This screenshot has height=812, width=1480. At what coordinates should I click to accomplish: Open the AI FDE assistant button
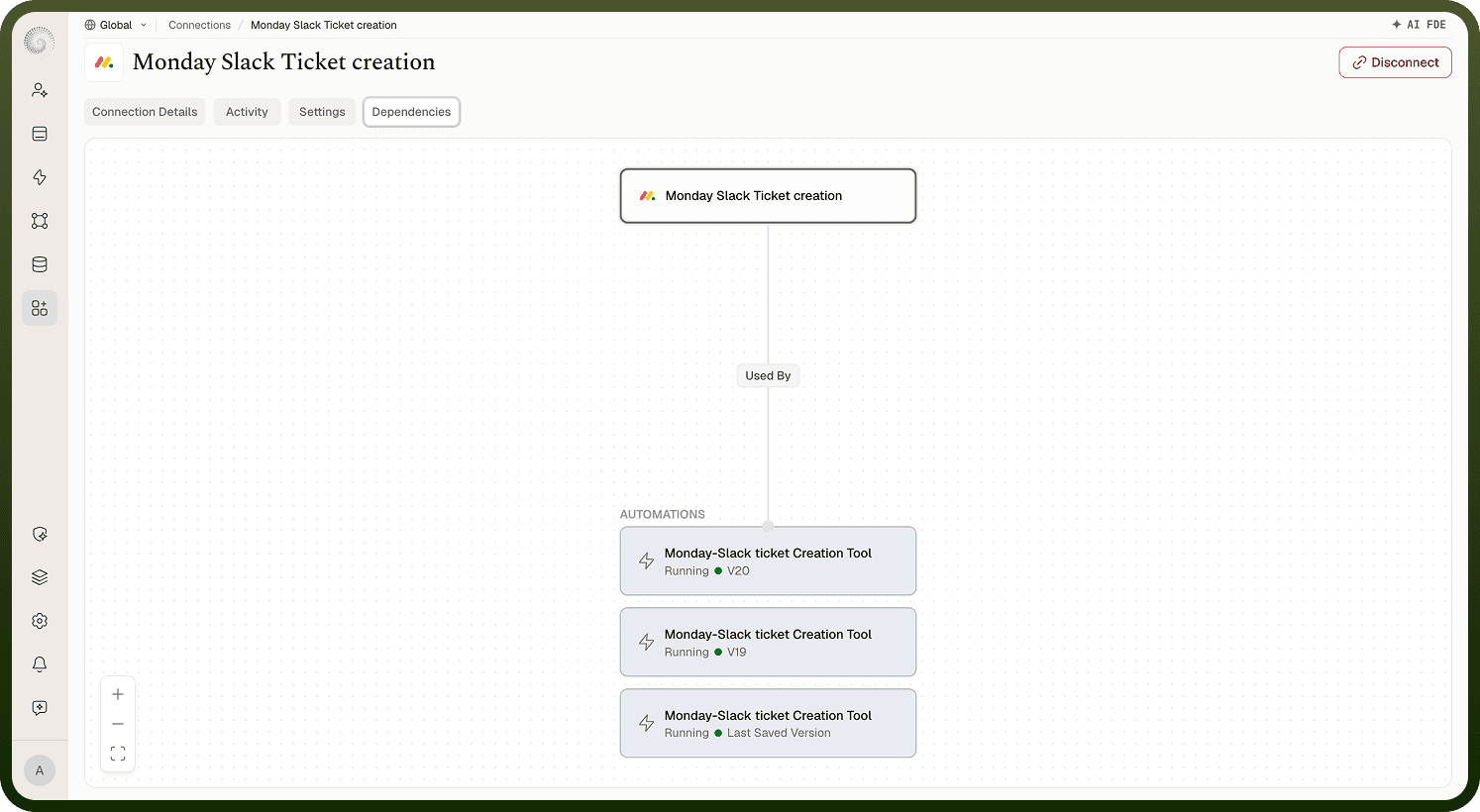click(1419, 25)
